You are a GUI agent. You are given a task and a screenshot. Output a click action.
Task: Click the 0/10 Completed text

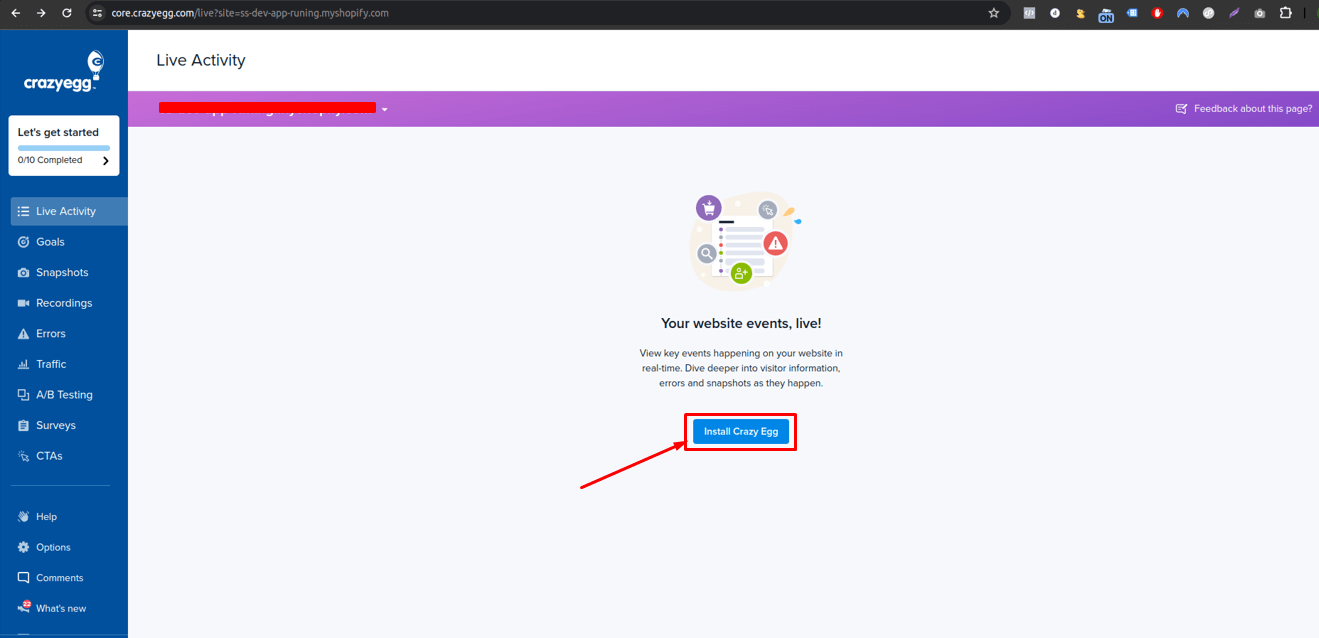point(50,160)
